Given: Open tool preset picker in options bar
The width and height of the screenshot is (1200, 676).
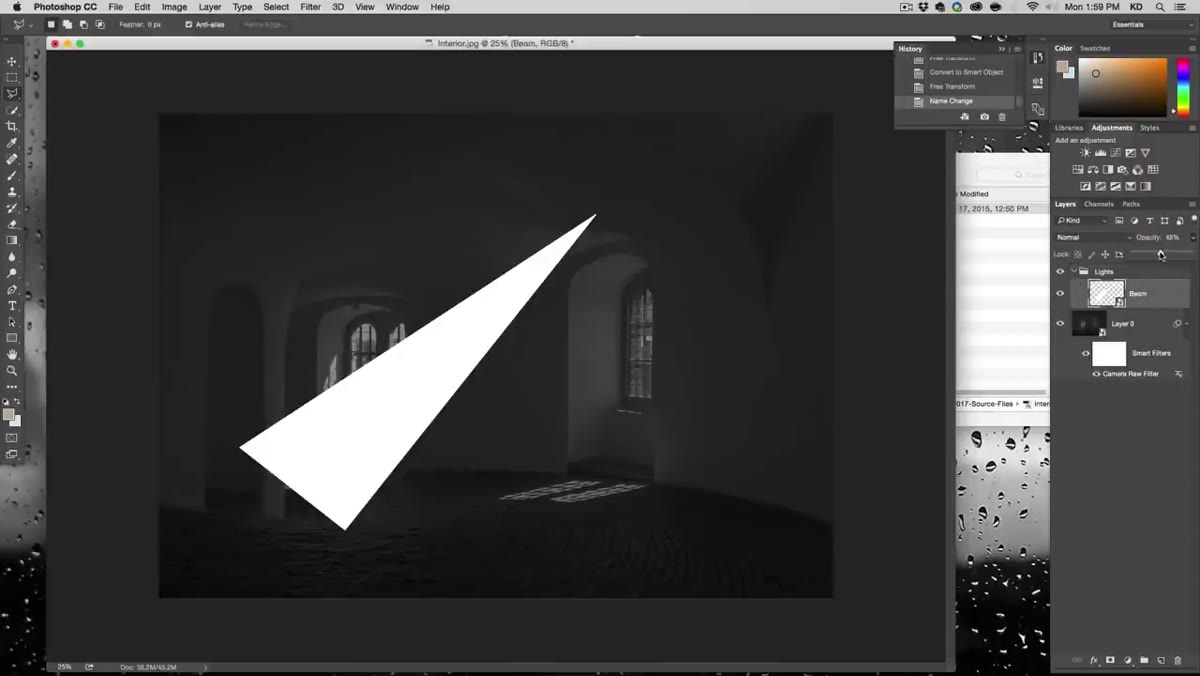Looking at the screenshot, I should pyautogui.click(x=21, y=24).
